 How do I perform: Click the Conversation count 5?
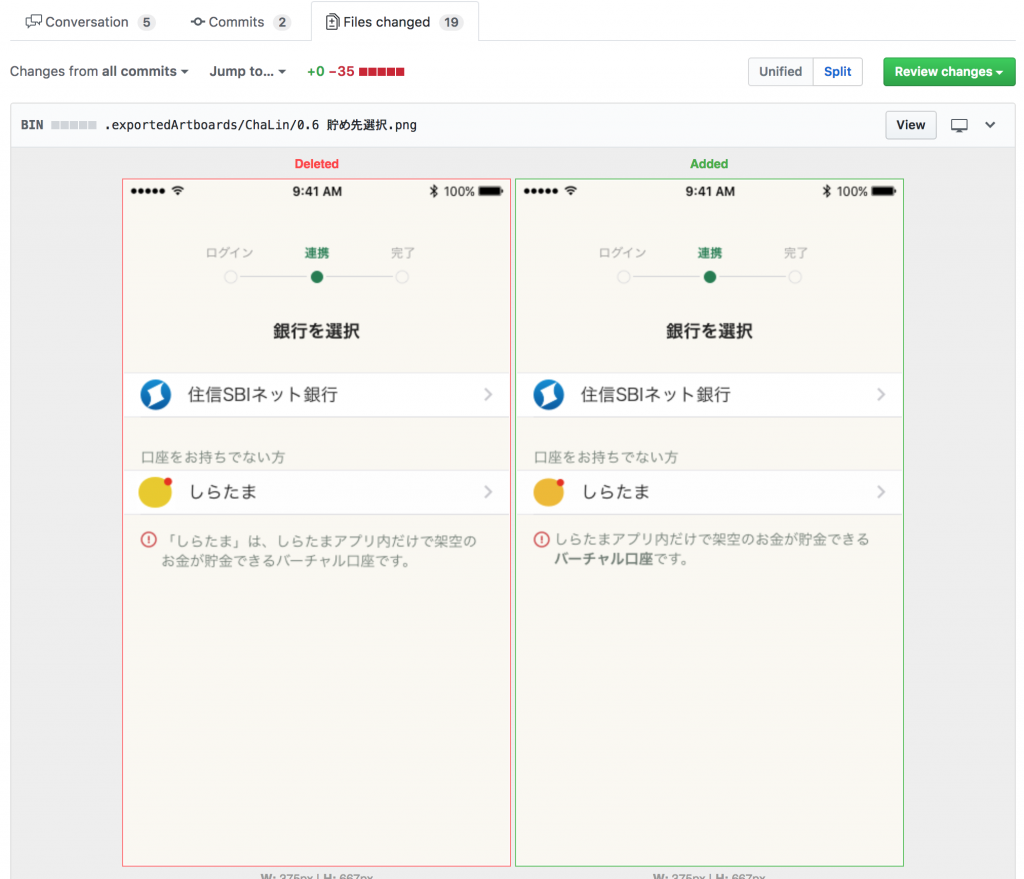click(x=146, y=22)
